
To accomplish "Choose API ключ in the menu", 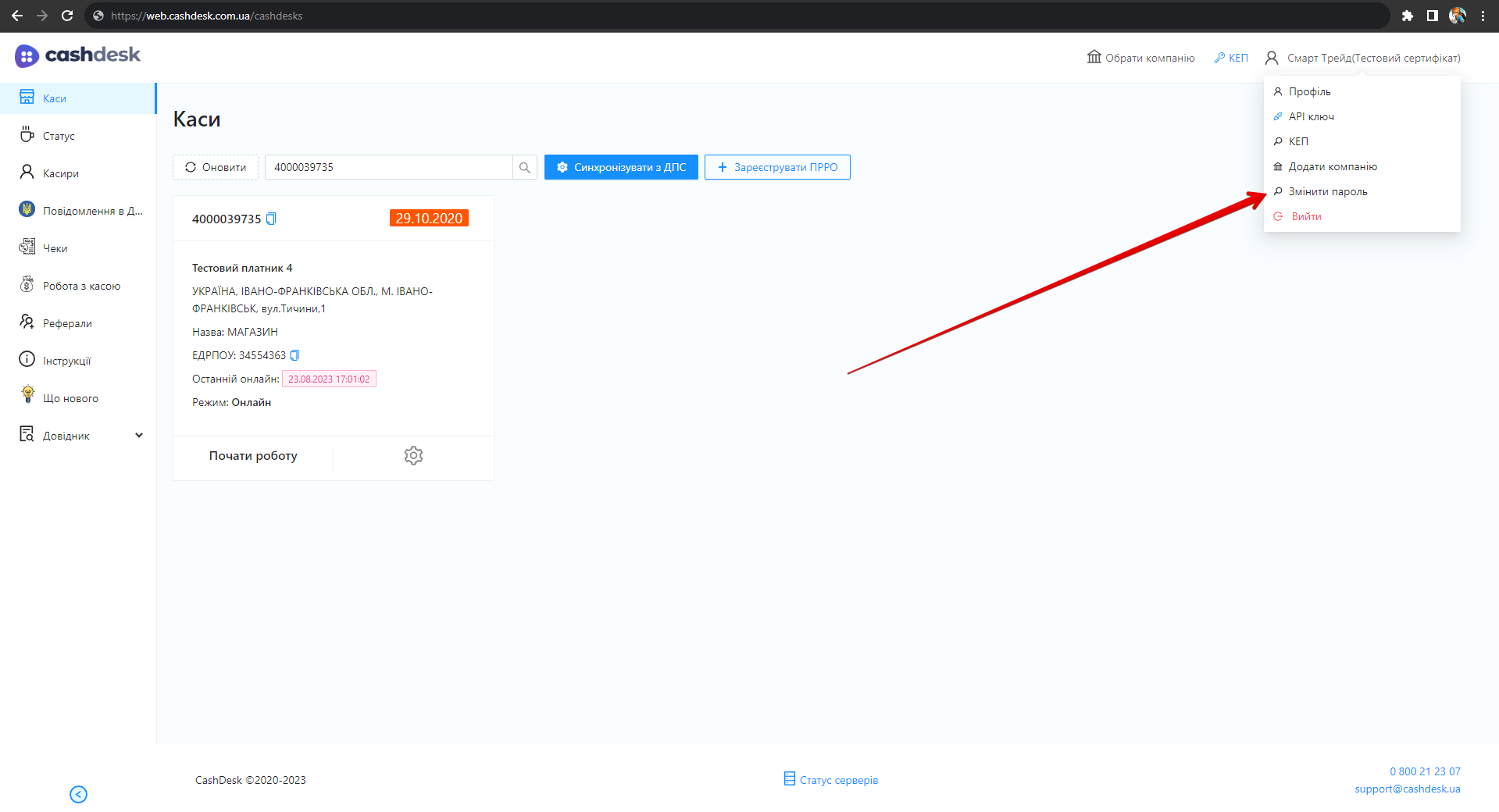I will [1311, 117].
